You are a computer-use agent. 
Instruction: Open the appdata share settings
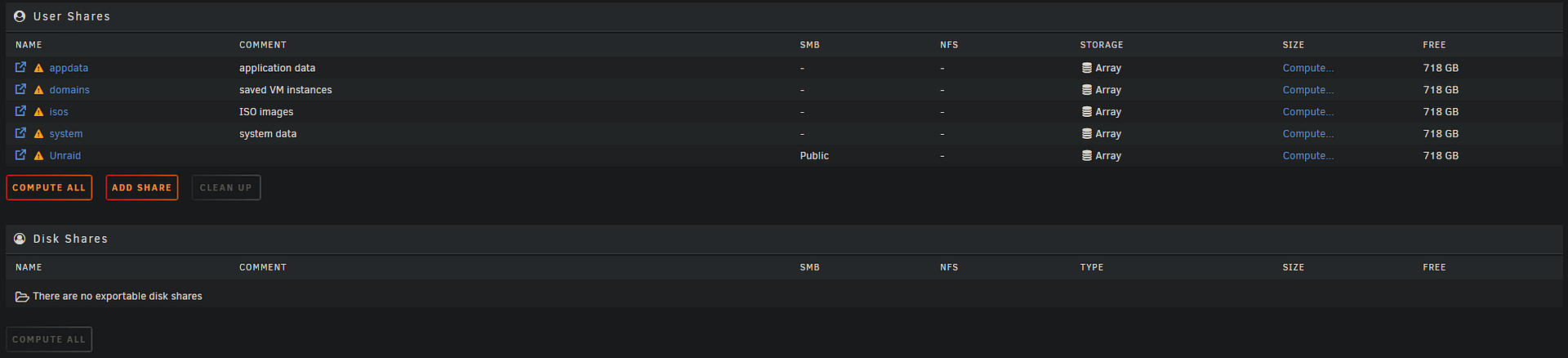(69, 68)
